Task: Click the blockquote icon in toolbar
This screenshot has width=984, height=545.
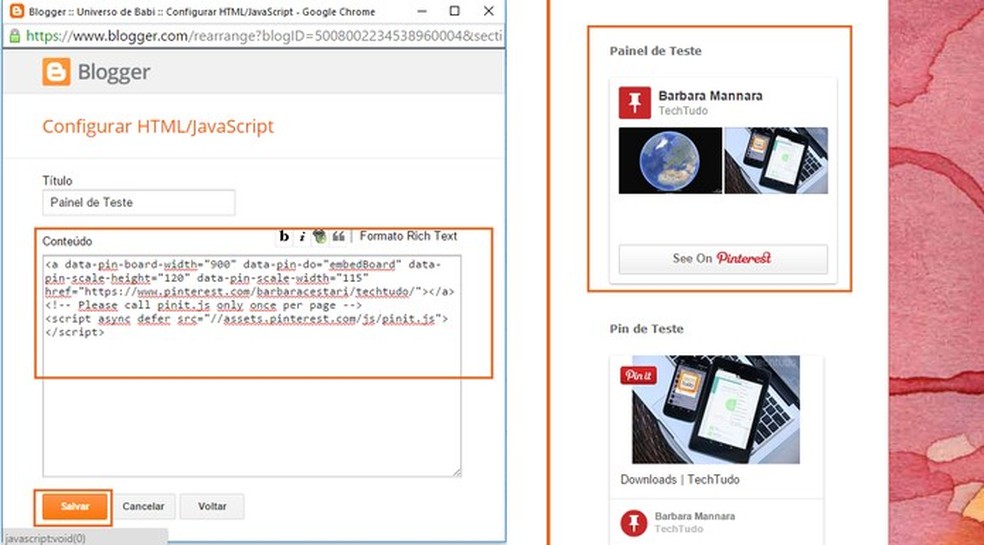Action: (338, 237)
